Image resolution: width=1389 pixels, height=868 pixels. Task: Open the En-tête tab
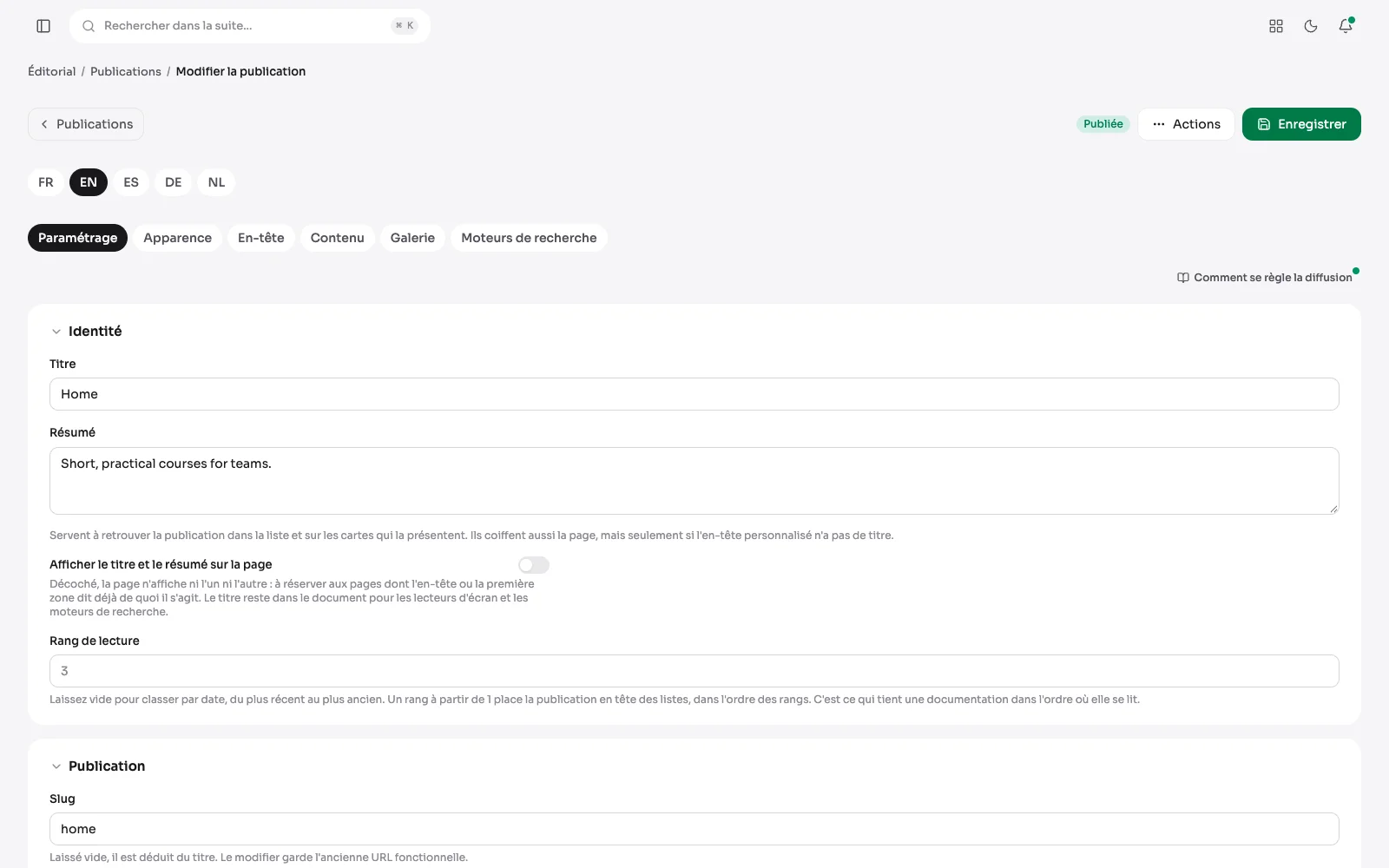click(x=261, y=238)
